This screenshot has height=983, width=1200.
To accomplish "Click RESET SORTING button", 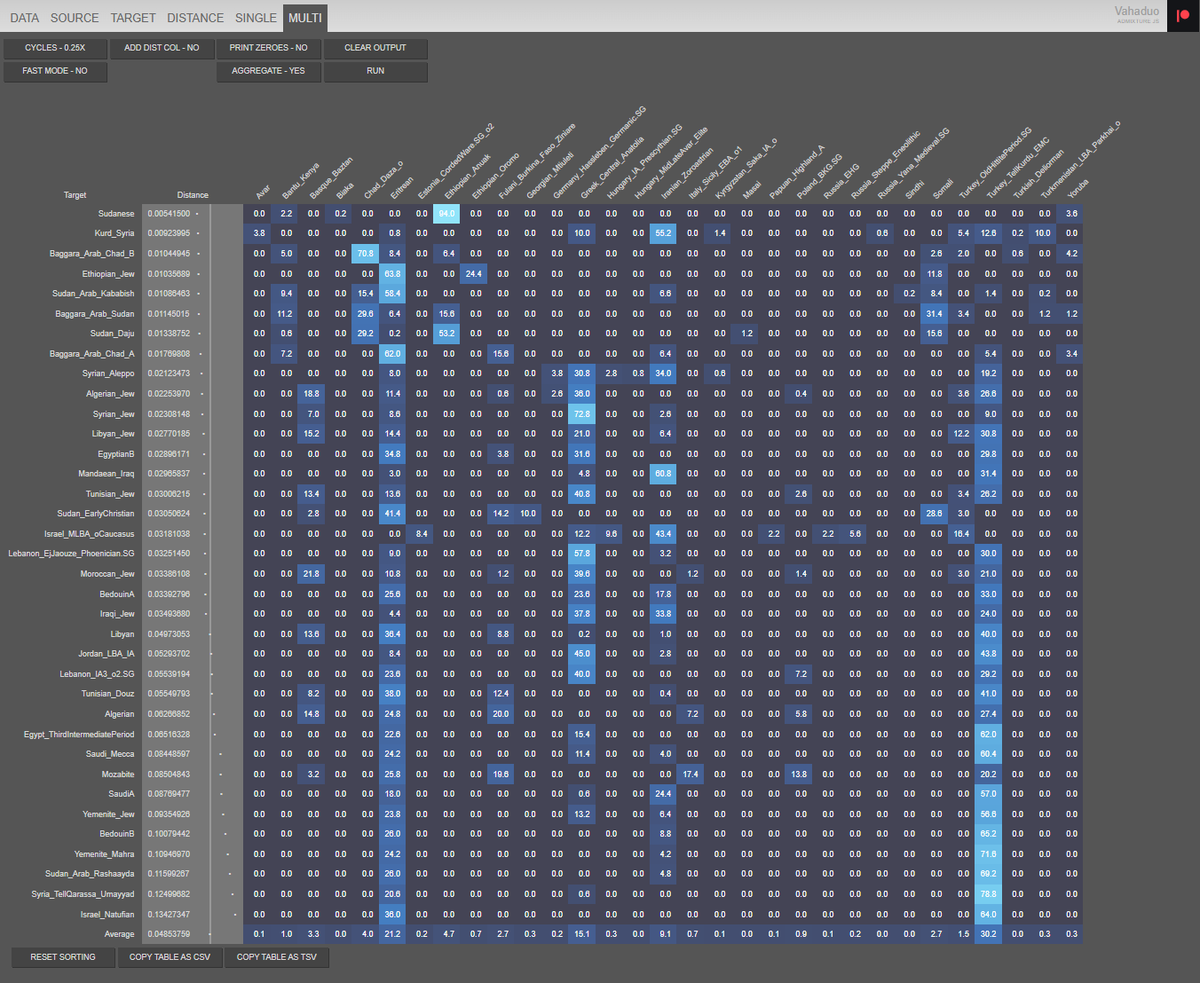I will [63, 957].
